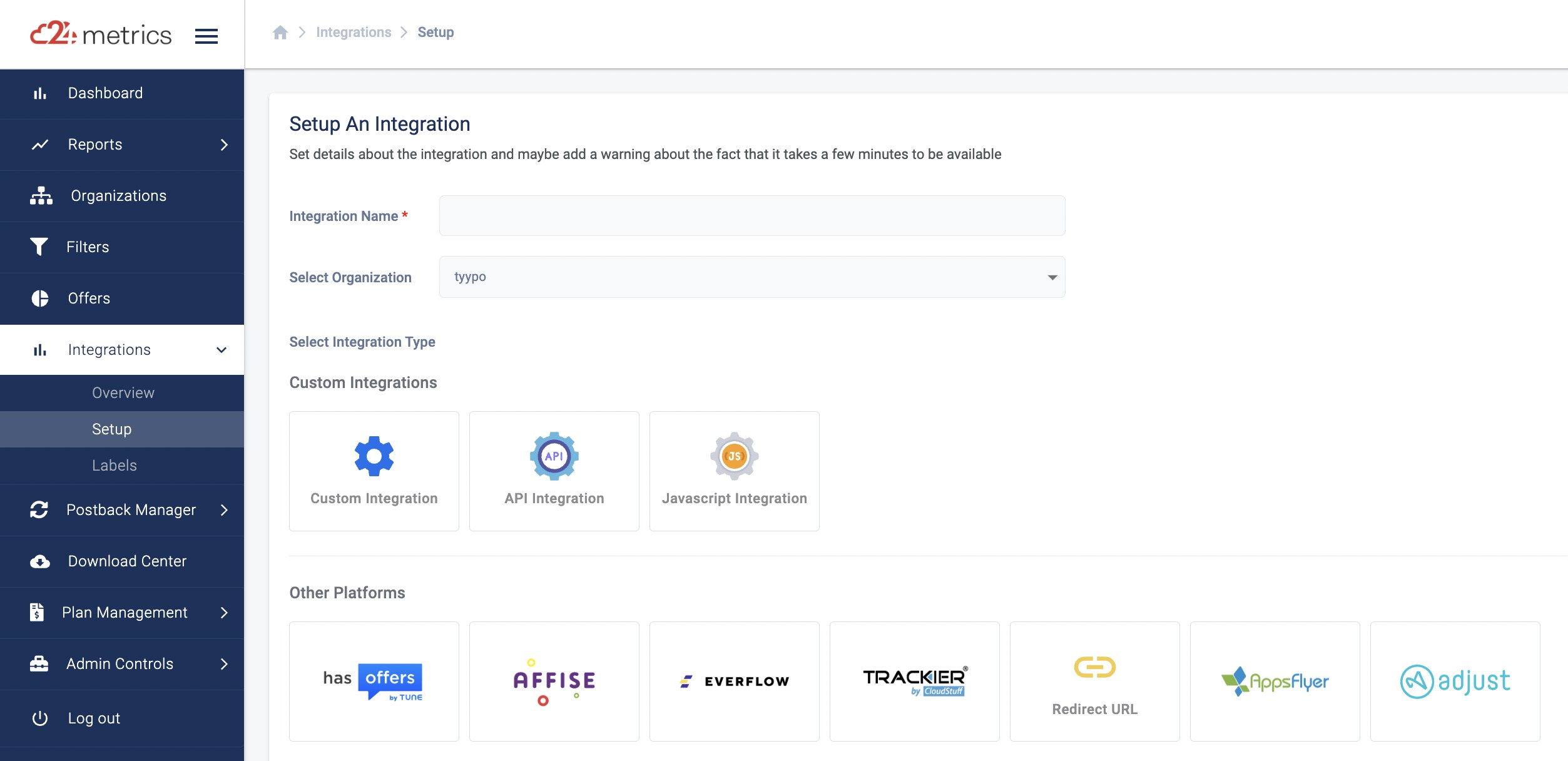Open the Labels page from the sidebar
This screenshot has width=1568, height=761.
point(114,466)
